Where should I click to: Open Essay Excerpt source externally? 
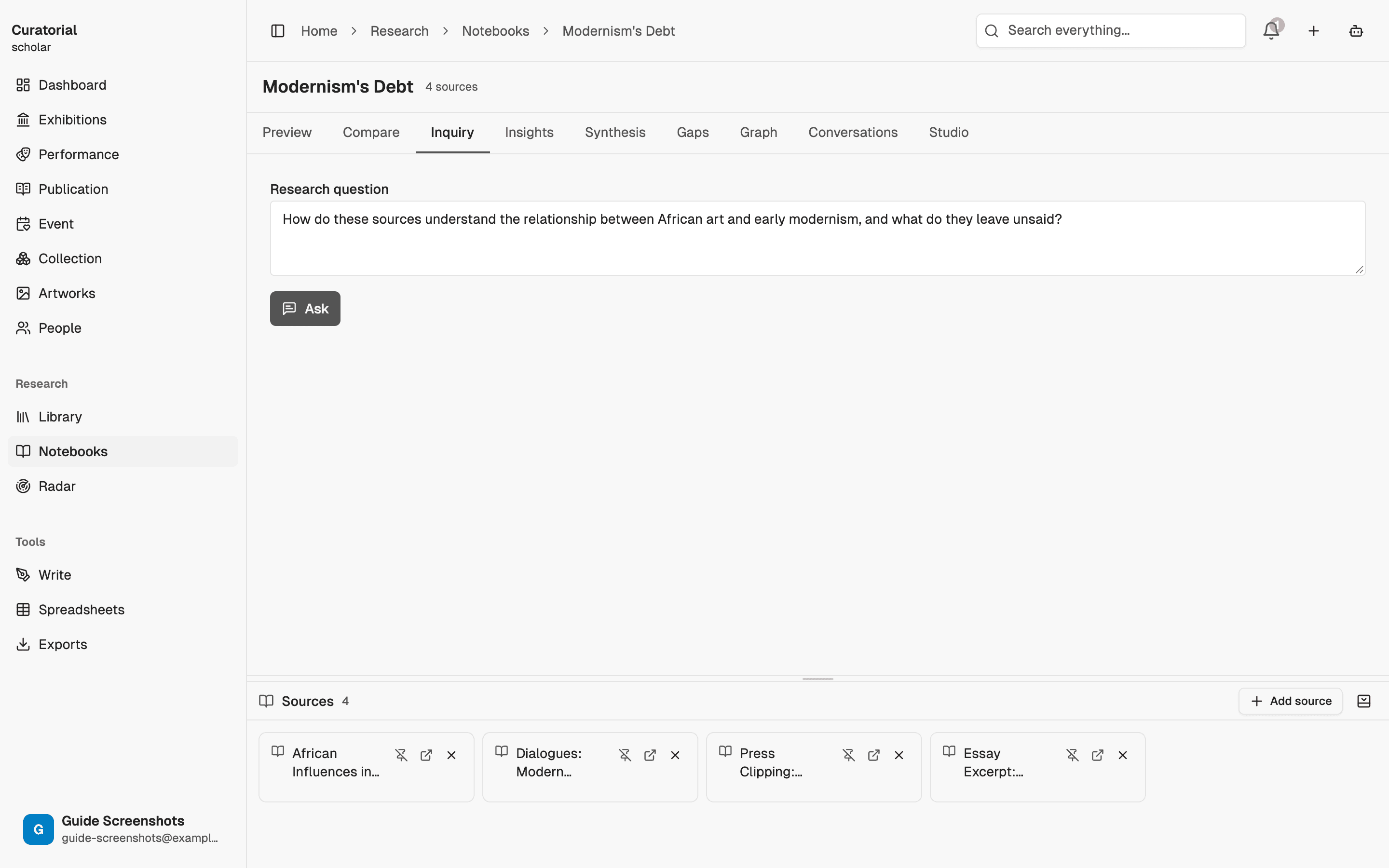[1098, 755]
